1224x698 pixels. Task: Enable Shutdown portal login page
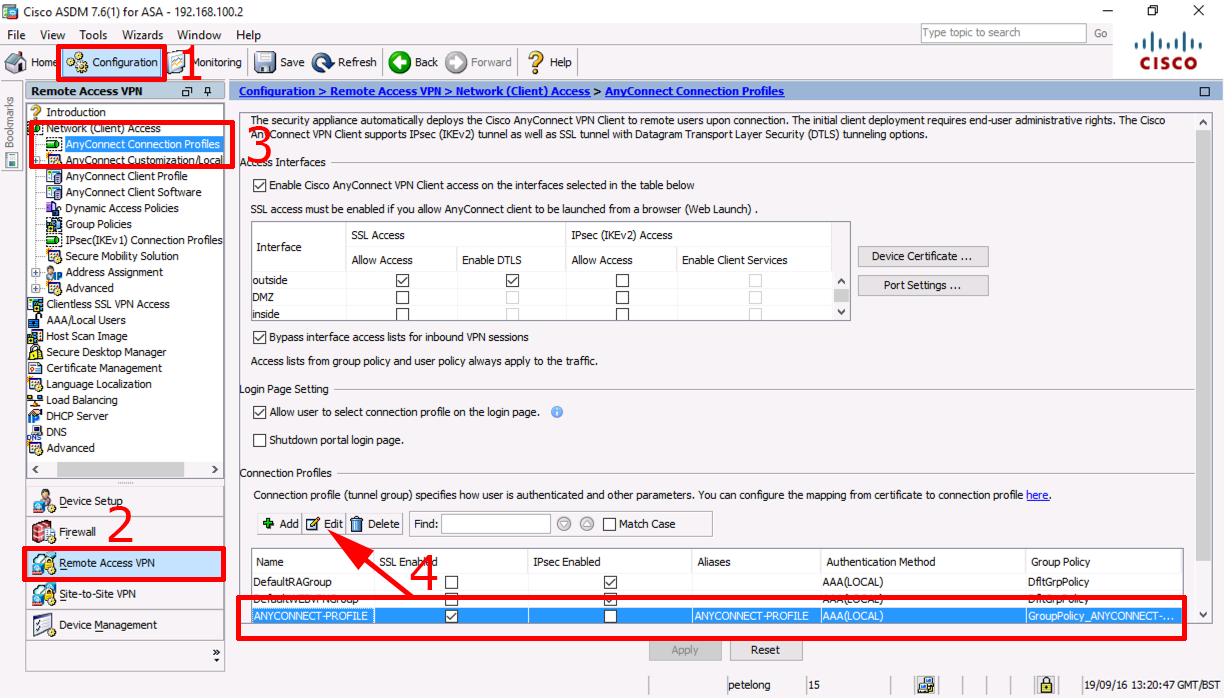[260, 440]
